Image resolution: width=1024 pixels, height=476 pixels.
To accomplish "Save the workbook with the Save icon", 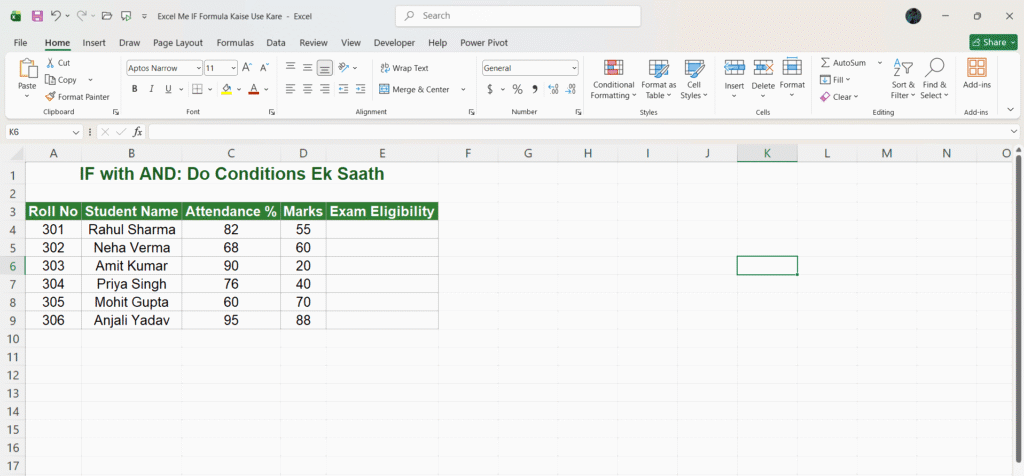I will 37,16.
